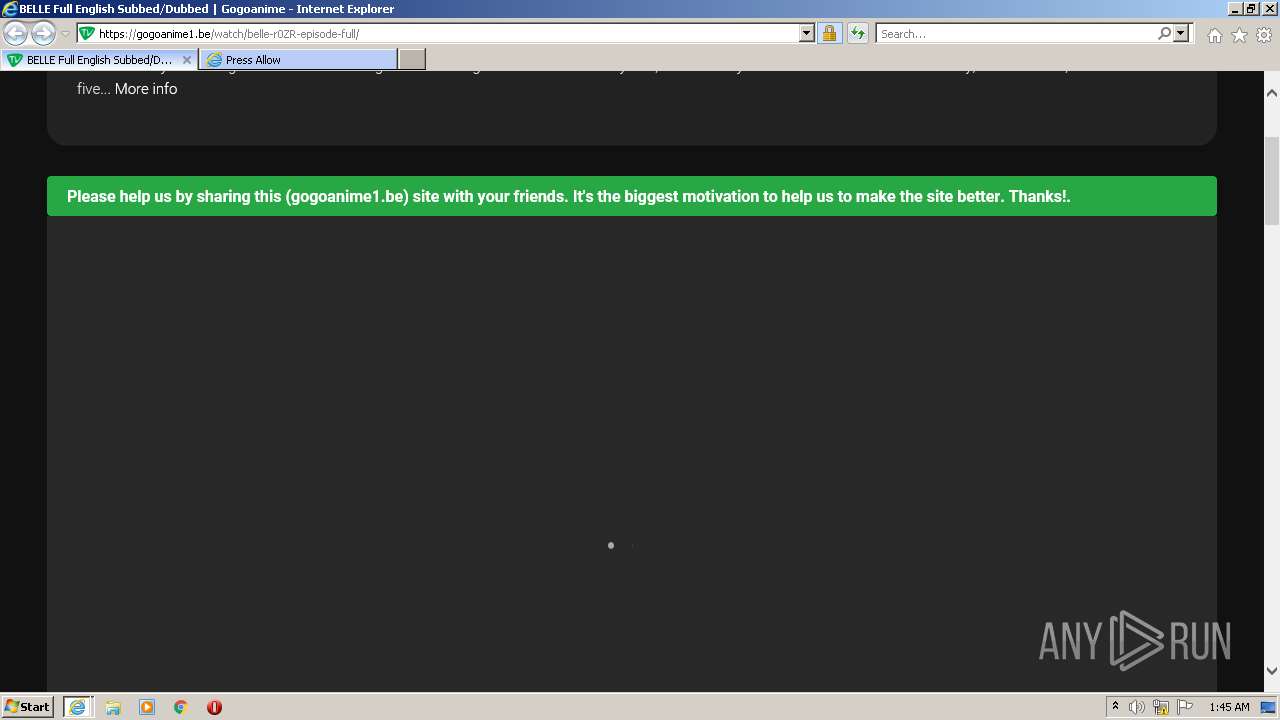Open Favorites star icon
The image size is (1280, 720).
pyautogui.click(x=1239, y=35)
